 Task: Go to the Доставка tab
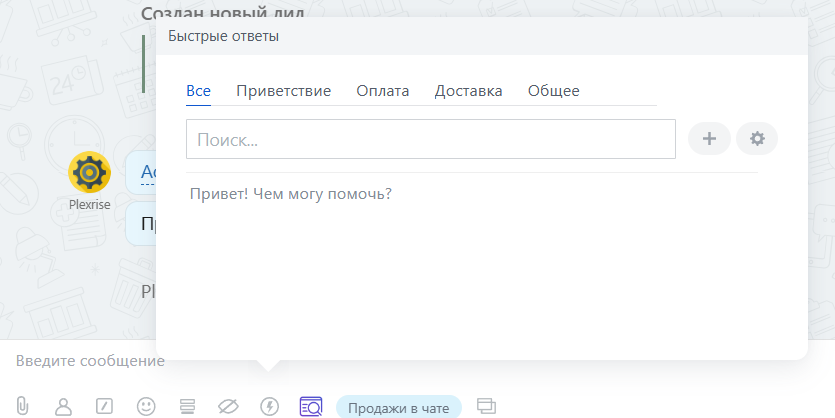click(x=468, y=91)
